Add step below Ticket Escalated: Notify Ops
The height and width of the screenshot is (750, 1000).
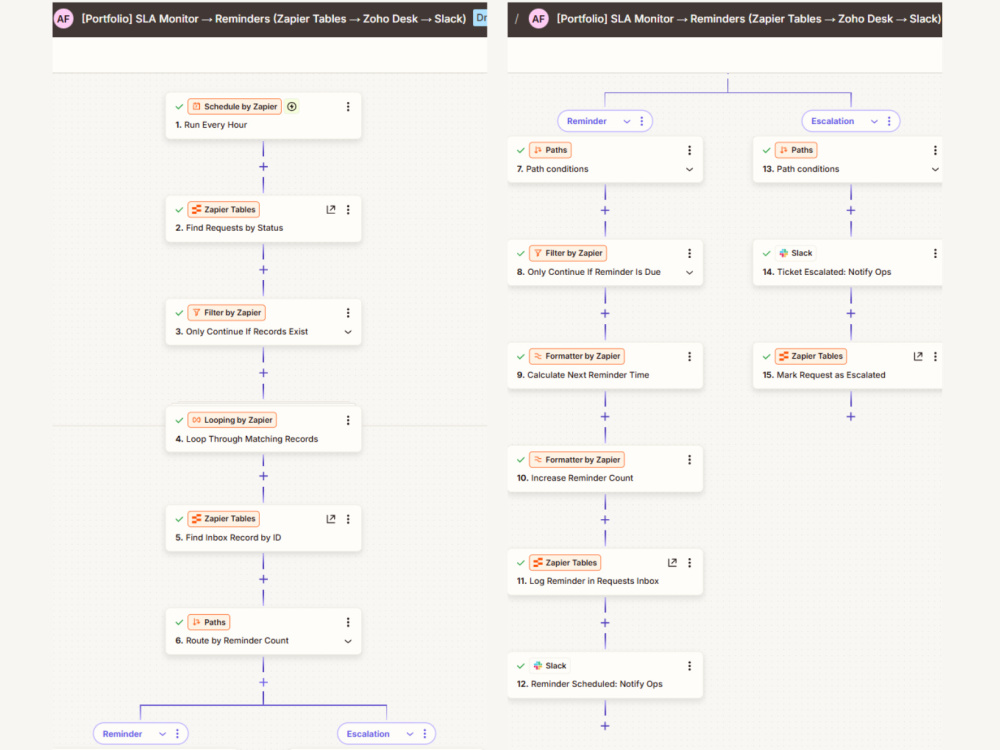851,313
